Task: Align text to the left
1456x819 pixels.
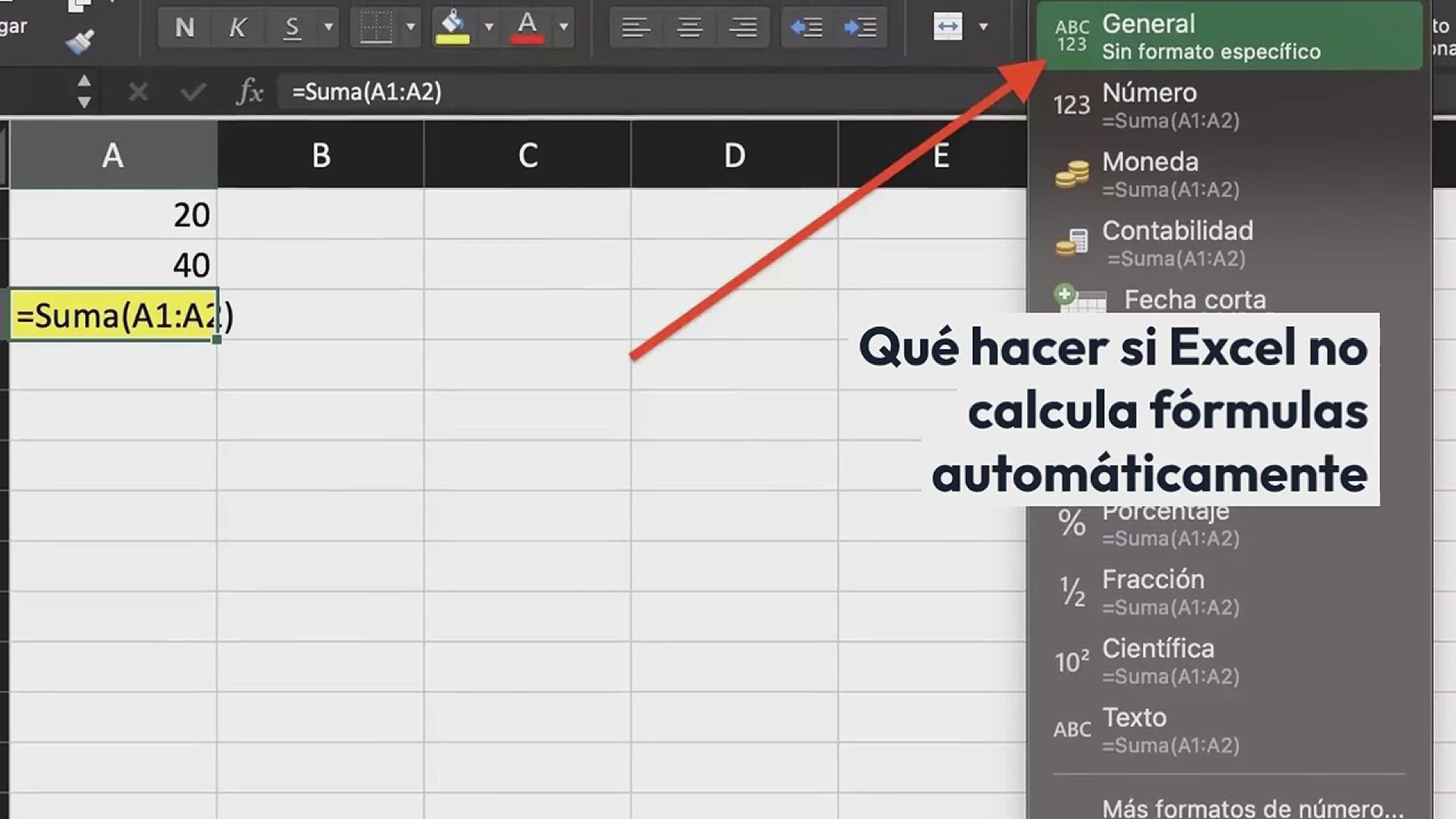Action: pyautogui.click(x=635, y=28)
